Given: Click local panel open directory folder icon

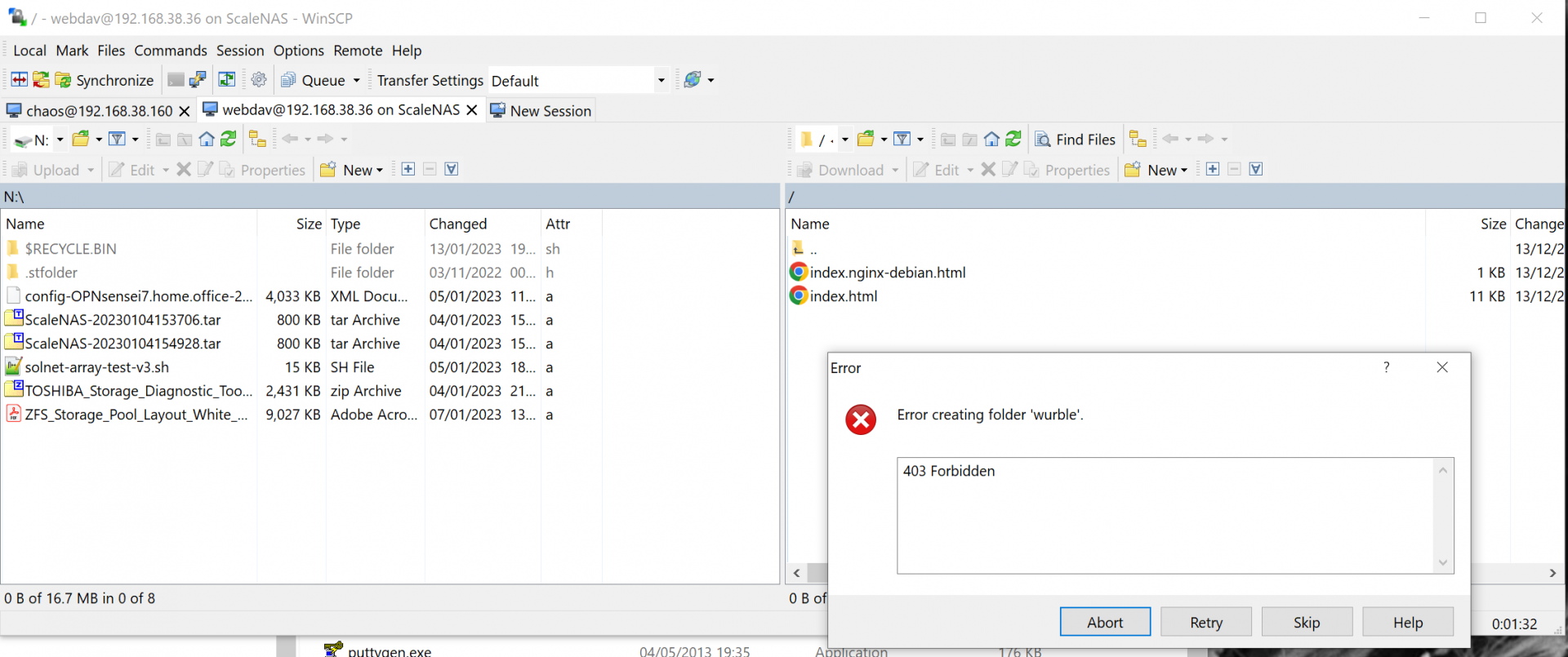Looking at the screenshot, I should coord(80,139).
